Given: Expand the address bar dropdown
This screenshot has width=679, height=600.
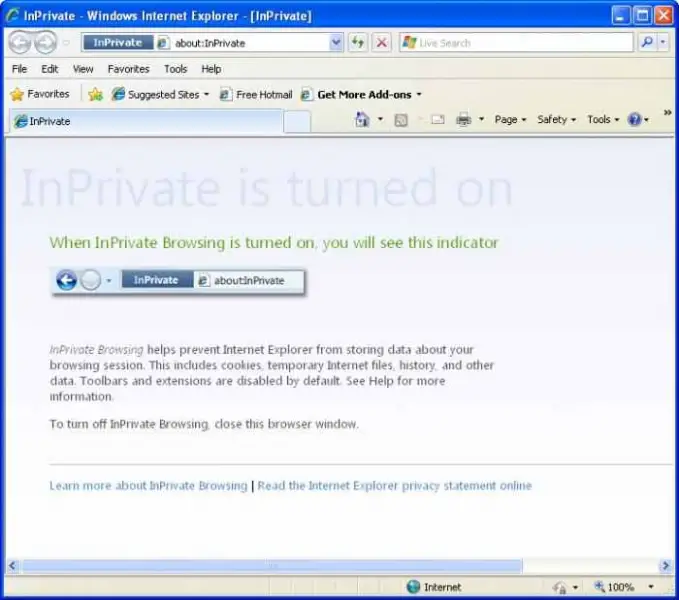Looking at the screenshot, I should pyautogui.click(x=336, y=42).
